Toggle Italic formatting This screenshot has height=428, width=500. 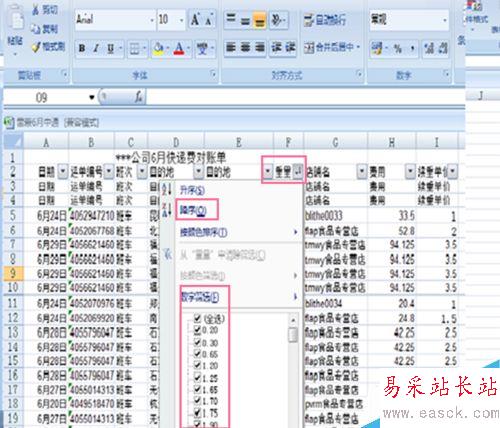pos(96,49)
